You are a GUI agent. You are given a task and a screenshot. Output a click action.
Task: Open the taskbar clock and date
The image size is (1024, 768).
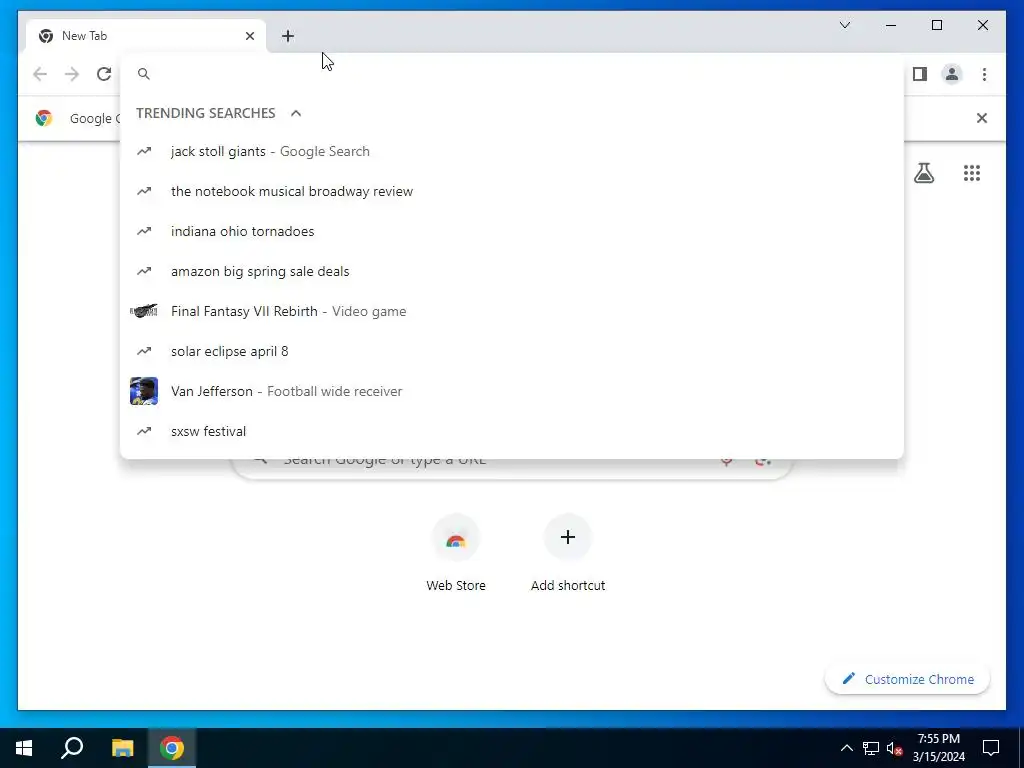pos(938,748)
